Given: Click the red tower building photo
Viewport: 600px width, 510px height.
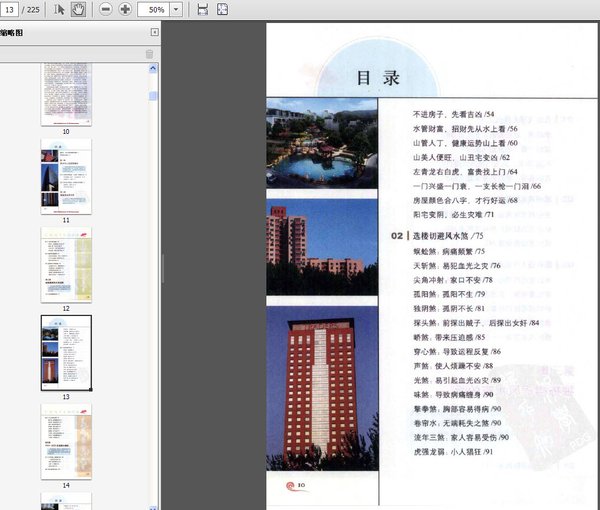Looking at the screenshot, I should point(322,388).
